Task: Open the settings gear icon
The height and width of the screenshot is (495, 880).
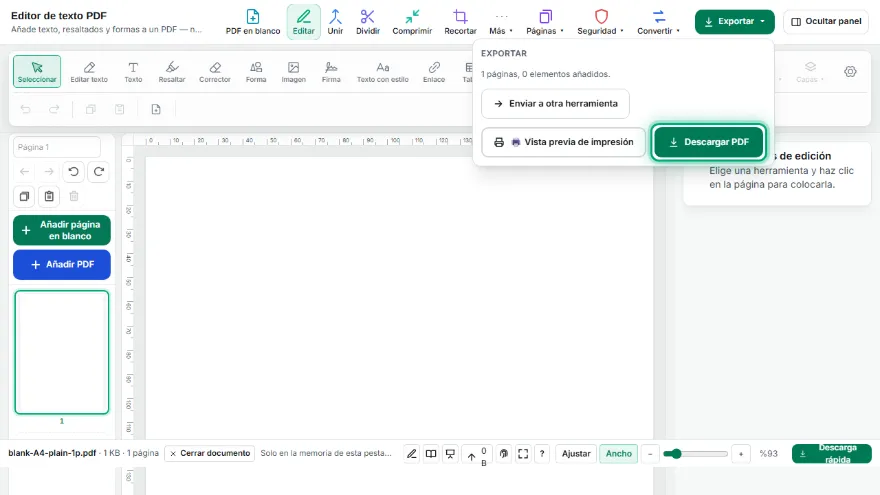Action: (x=850, y=72)
